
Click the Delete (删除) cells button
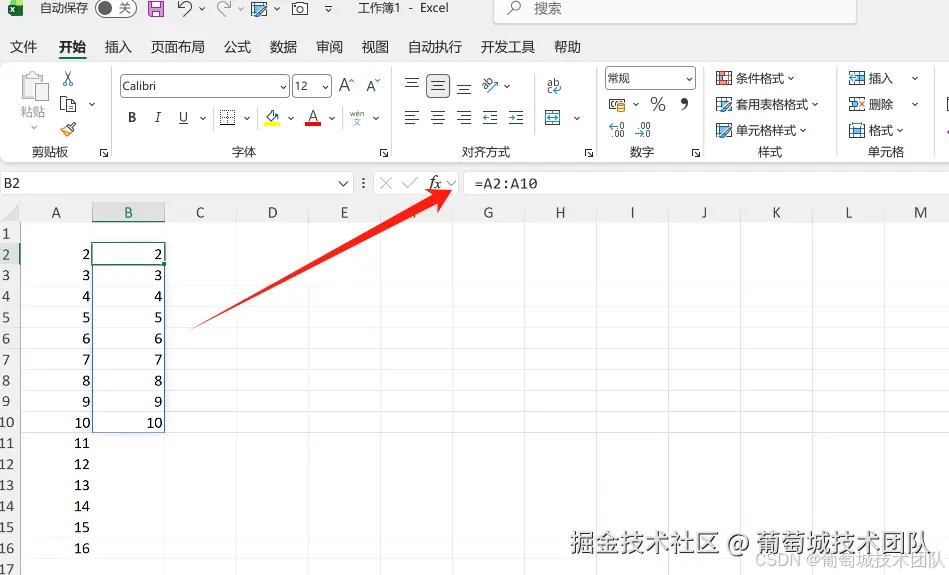click(871, 104)
